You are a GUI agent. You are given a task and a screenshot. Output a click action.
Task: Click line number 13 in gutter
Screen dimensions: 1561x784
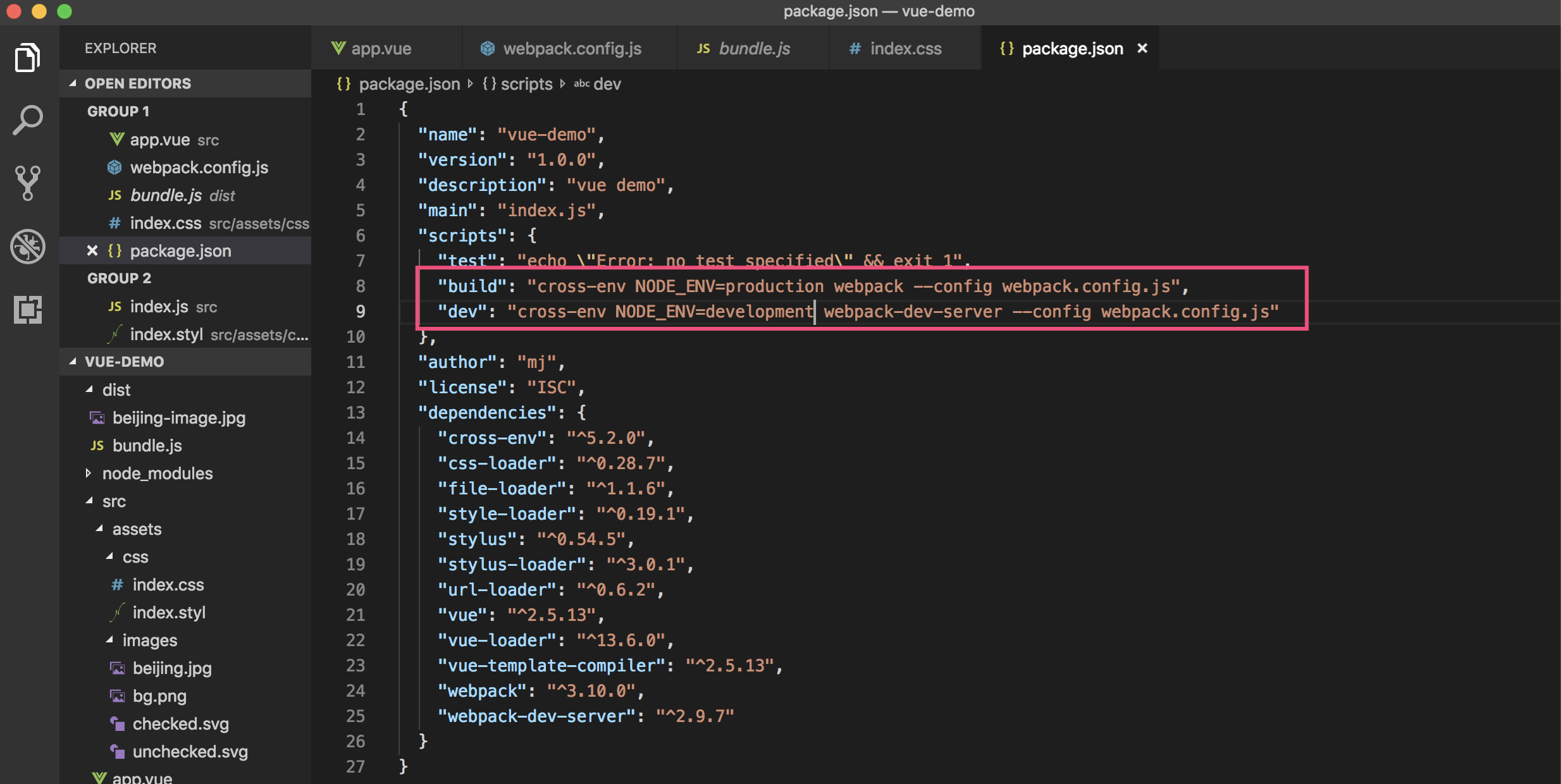pos(355,413)
